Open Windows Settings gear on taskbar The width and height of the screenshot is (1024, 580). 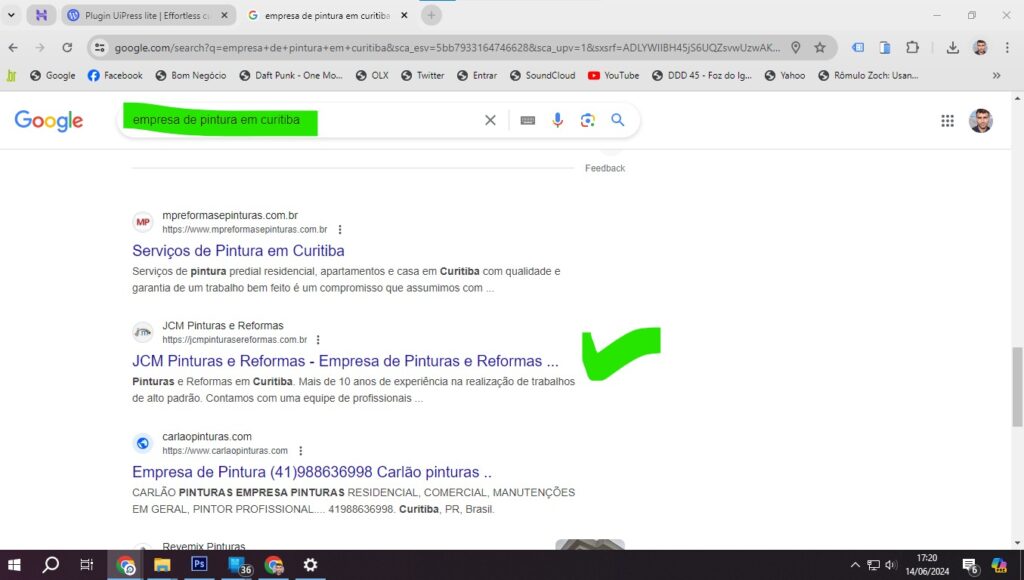[x=310, y=565]
